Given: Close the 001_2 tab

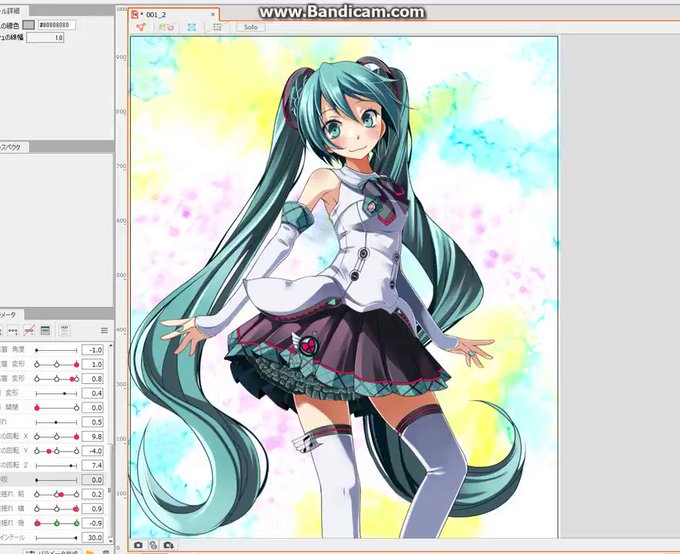Looking at the screenshot, I should coord(213,14).
